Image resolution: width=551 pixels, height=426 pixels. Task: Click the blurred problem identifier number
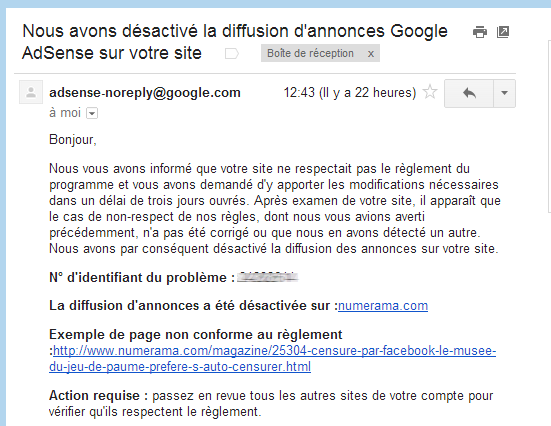coord(268,277)
